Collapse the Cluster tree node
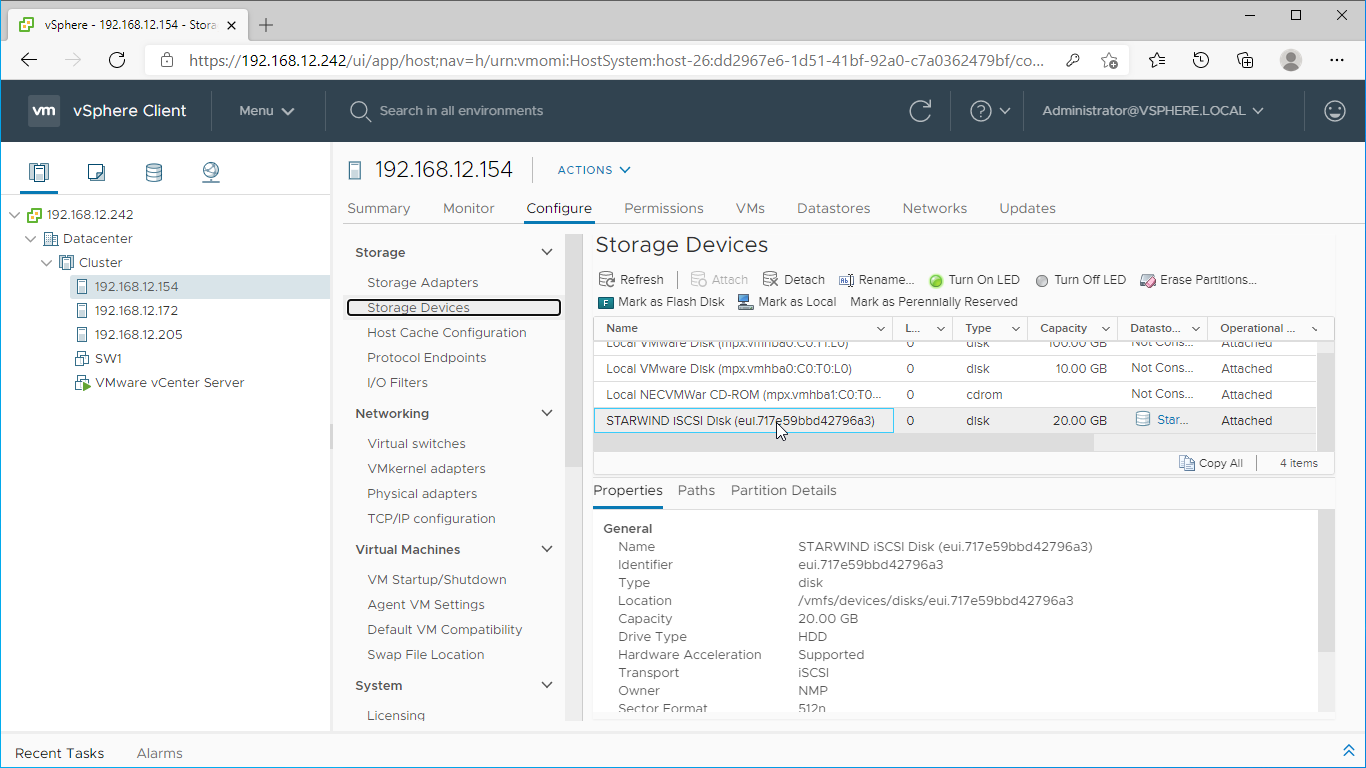Image resolution: width=1366 pixels, height=768 pixels. [x=47, y=263]
